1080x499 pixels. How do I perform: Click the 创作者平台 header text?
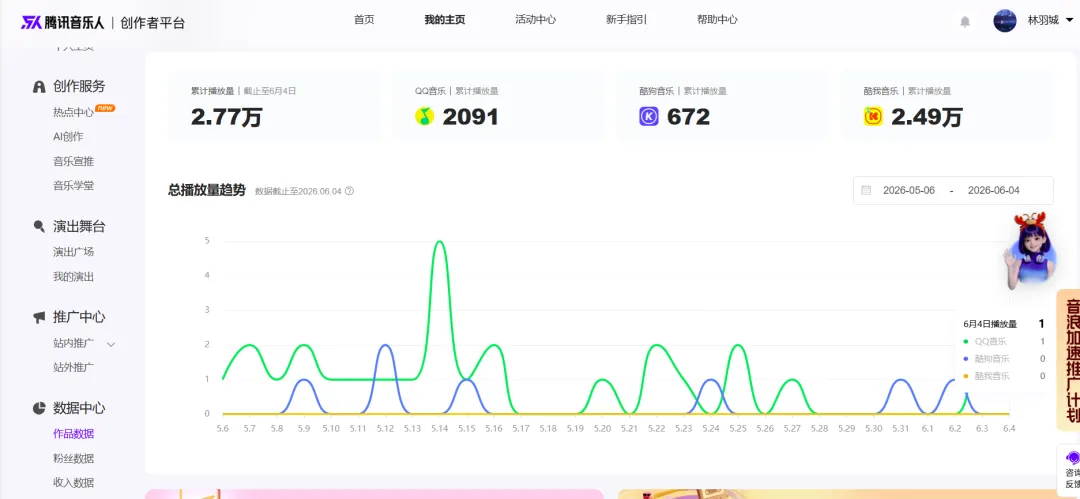[x=152, y=23]
